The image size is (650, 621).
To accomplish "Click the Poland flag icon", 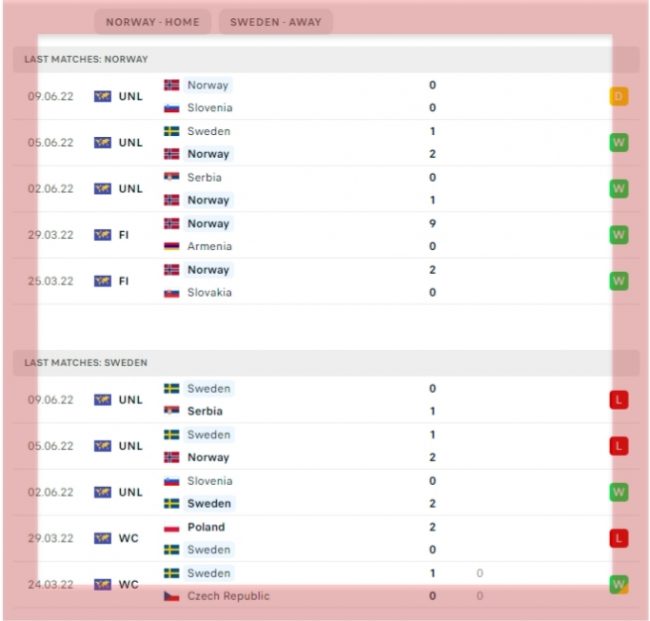I will pyautogui.click(x=171, y=527).
